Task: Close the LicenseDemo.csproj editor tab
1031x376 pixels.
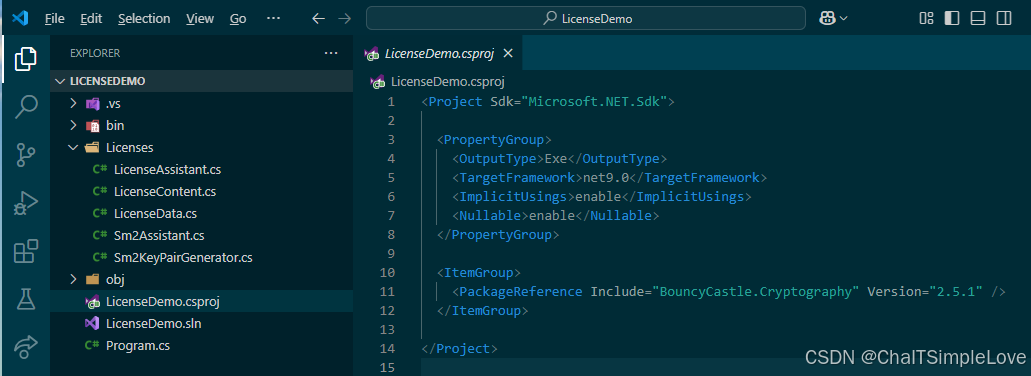Action: pyautogui.click(x=507, y=53)
